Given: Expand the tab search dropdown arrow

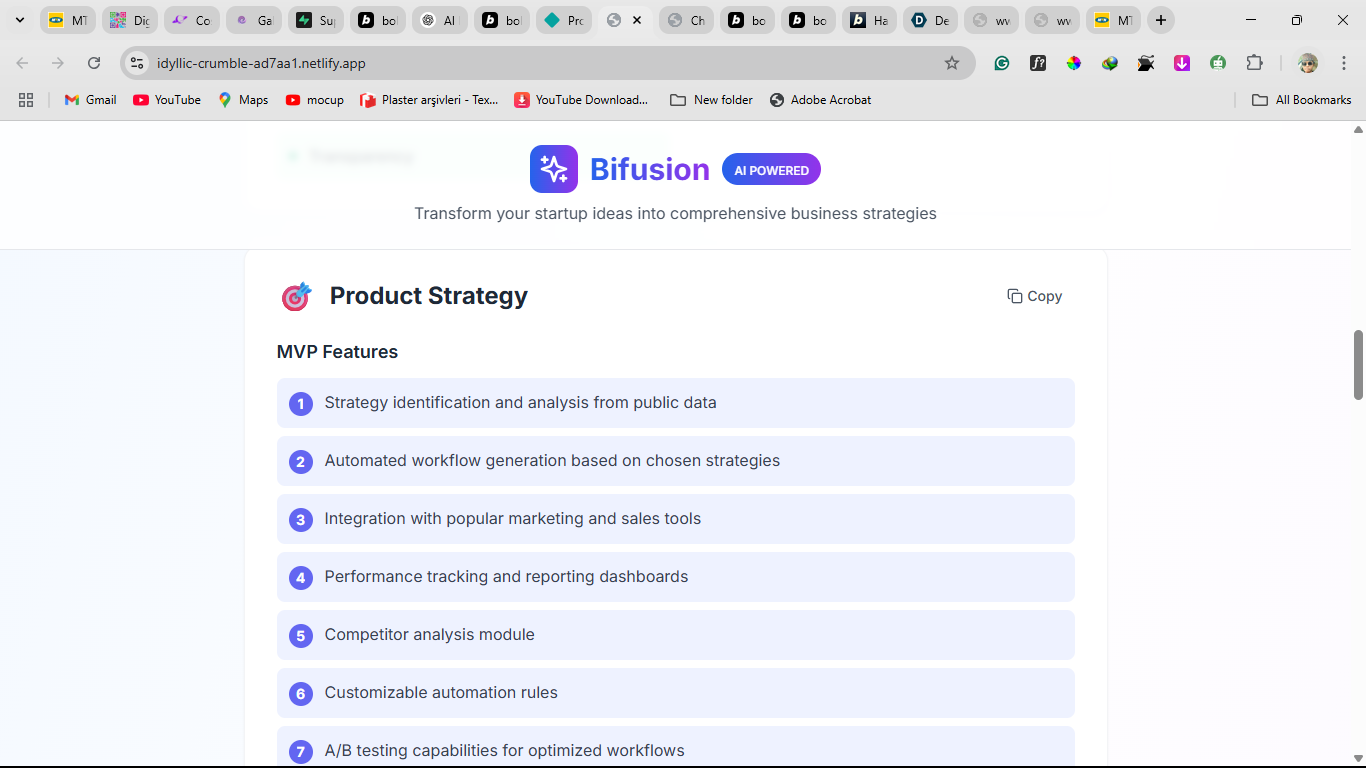Looking at the screenshot, I should [19, 20].
